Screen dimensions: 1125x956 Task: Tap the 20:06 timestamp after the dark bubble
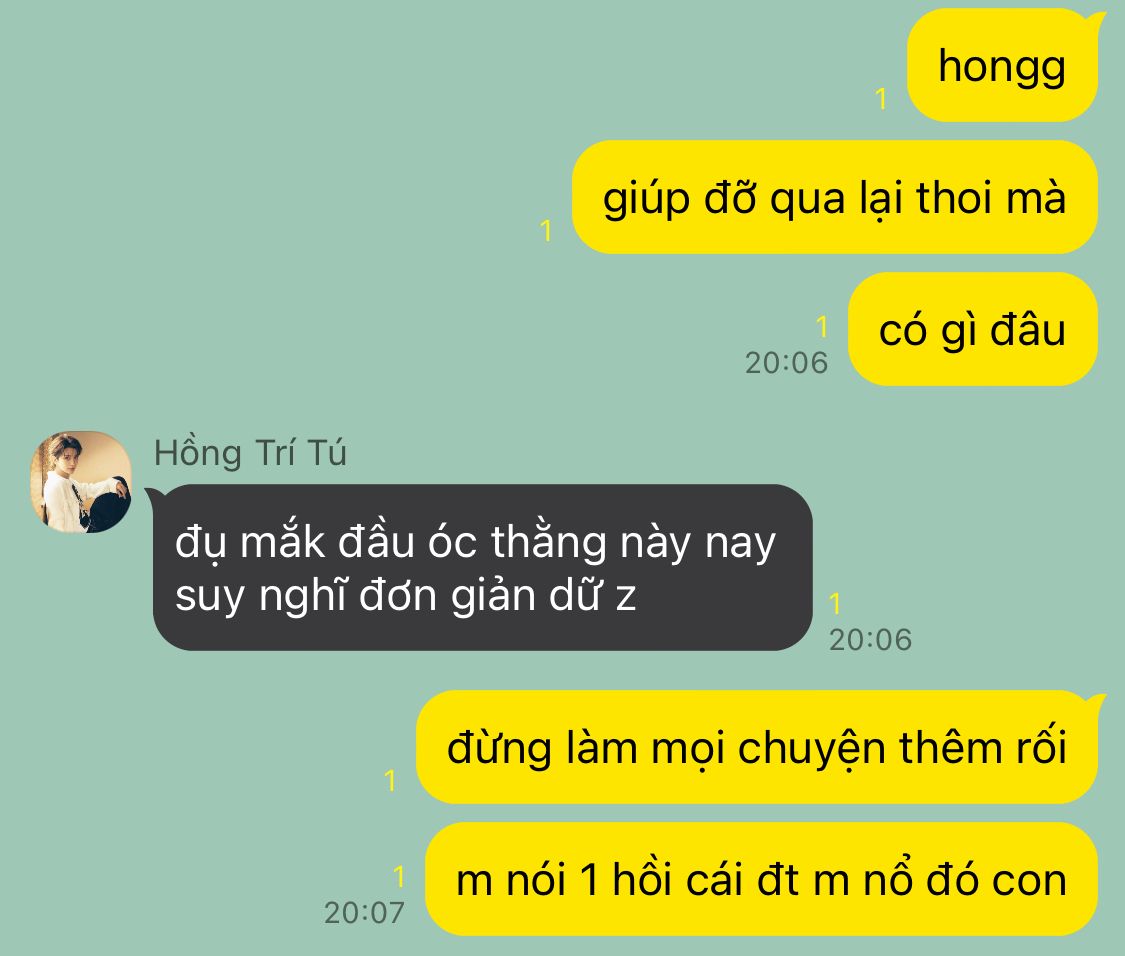pyautogui.click(x=870, y=639)
